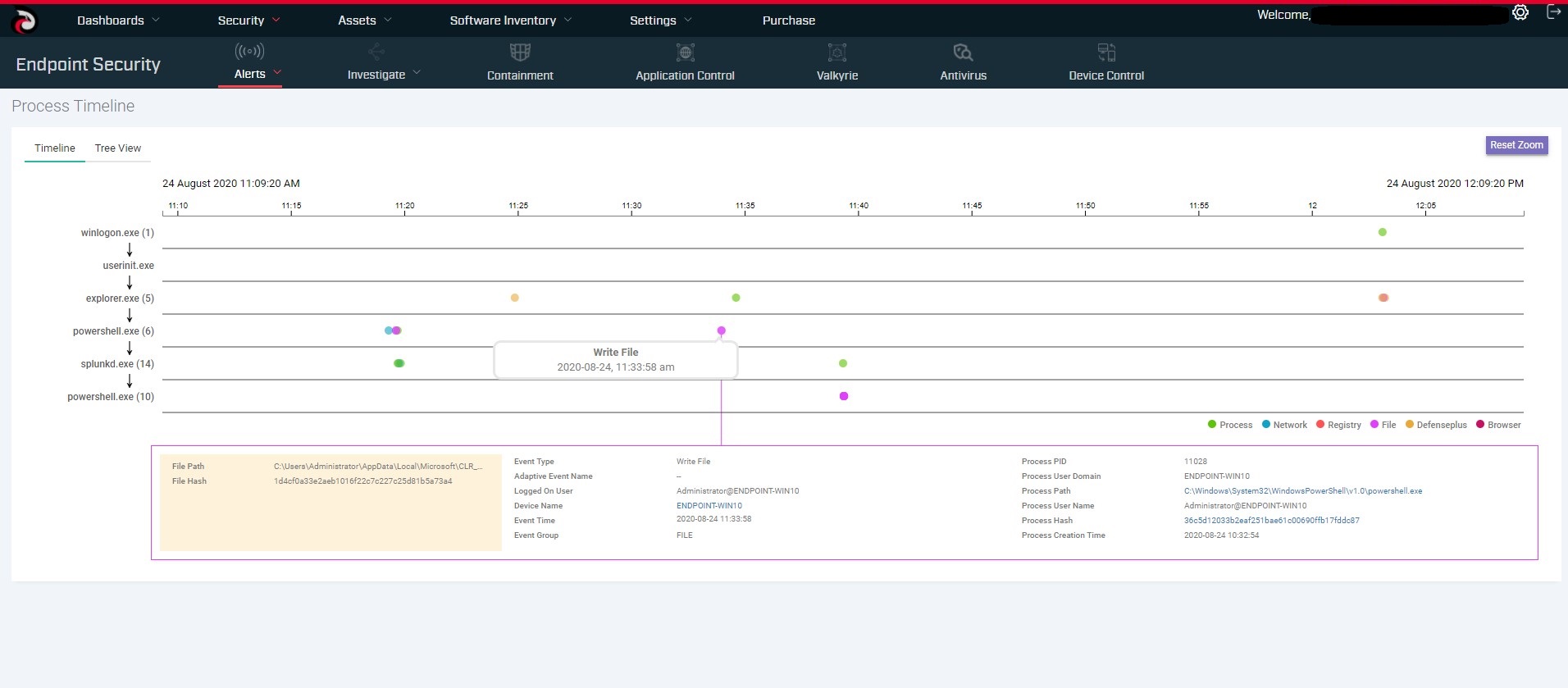Open the powershell.exe process path link
Image resolution: width=1568 pixels, height=688 pixels.
[x=1303, y=491]
